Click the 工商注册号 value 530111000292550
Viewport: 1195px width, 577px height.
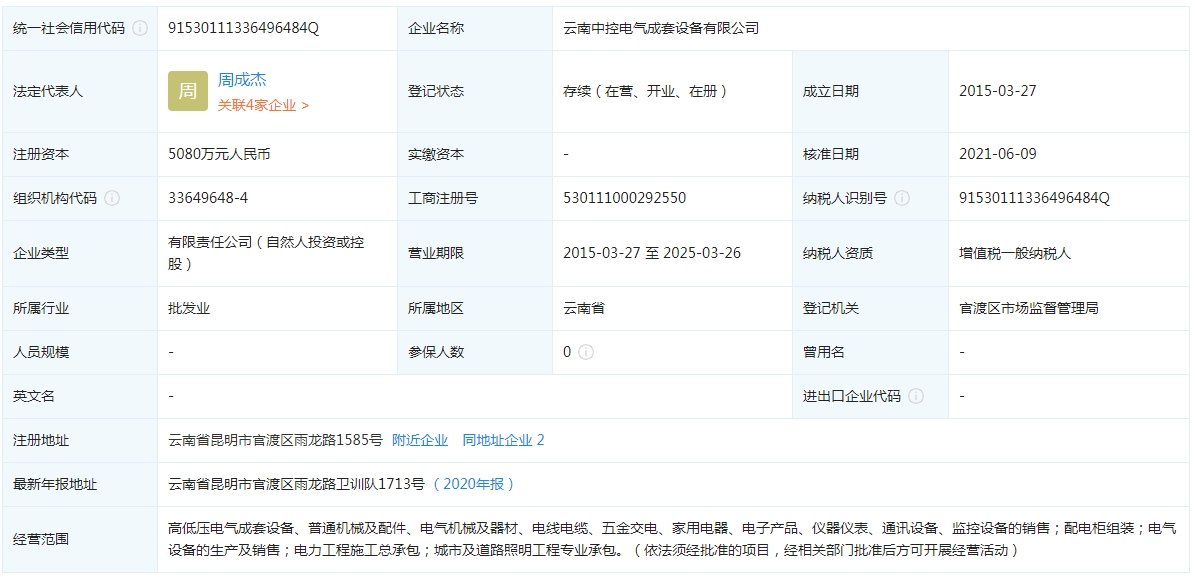(624, 198)
